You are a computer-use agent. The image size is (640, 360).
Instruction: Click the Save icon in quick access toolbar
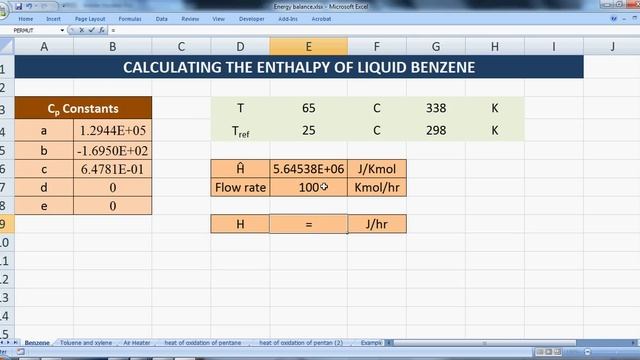tap(18, 7)
